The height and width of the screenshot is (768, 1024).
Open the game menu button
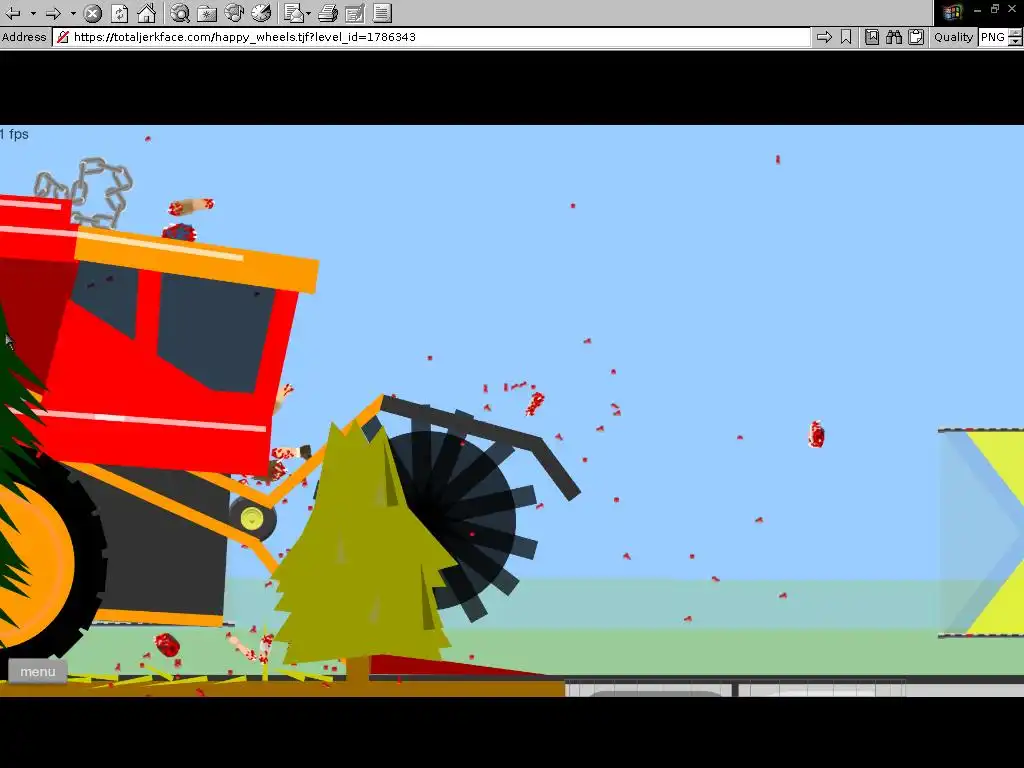click(x=38, y=671)
